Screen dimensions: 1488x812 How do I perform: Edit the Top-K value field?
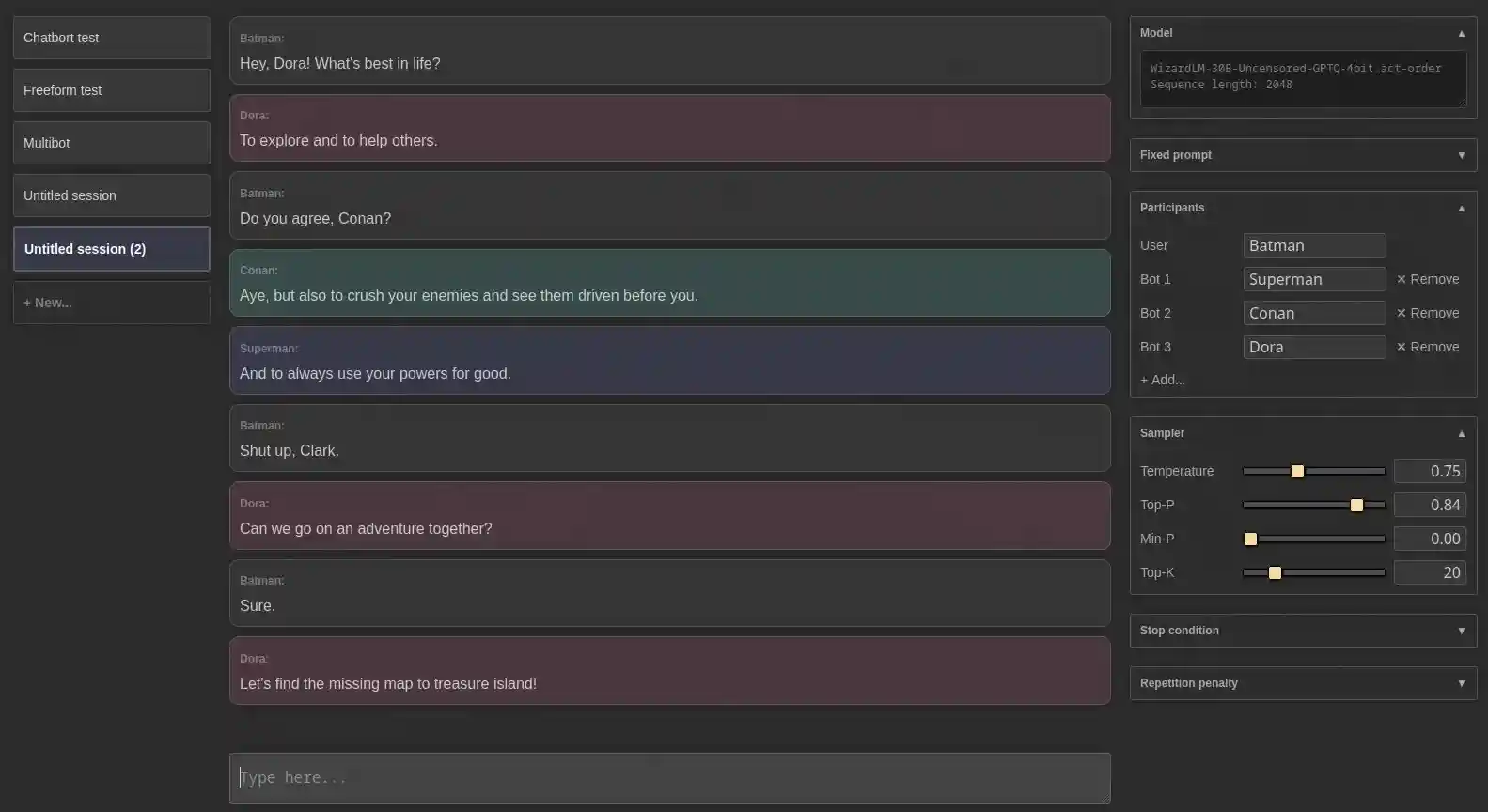pyautogui.click(x=1430, y=572)
